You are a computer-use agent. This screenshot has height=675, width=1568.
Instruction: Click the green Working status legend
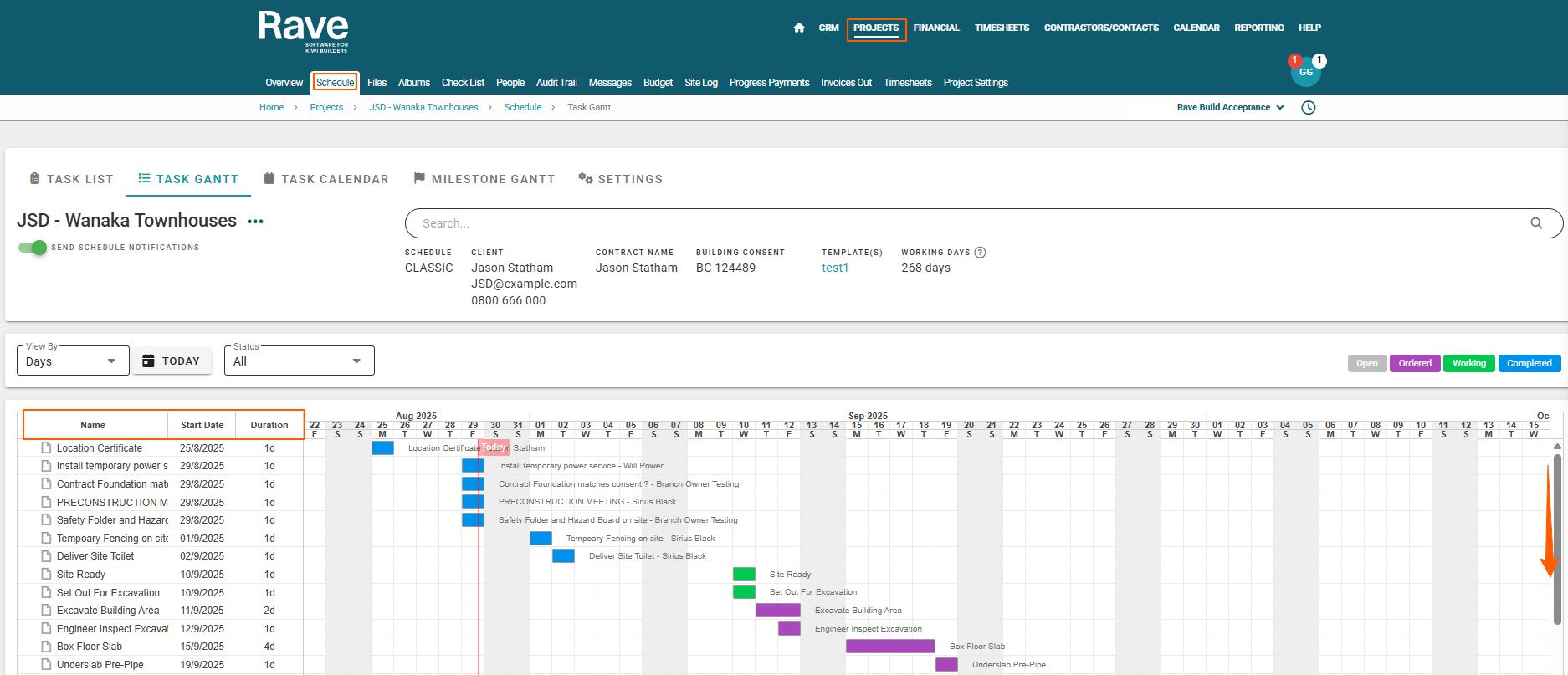point(1468,363)
